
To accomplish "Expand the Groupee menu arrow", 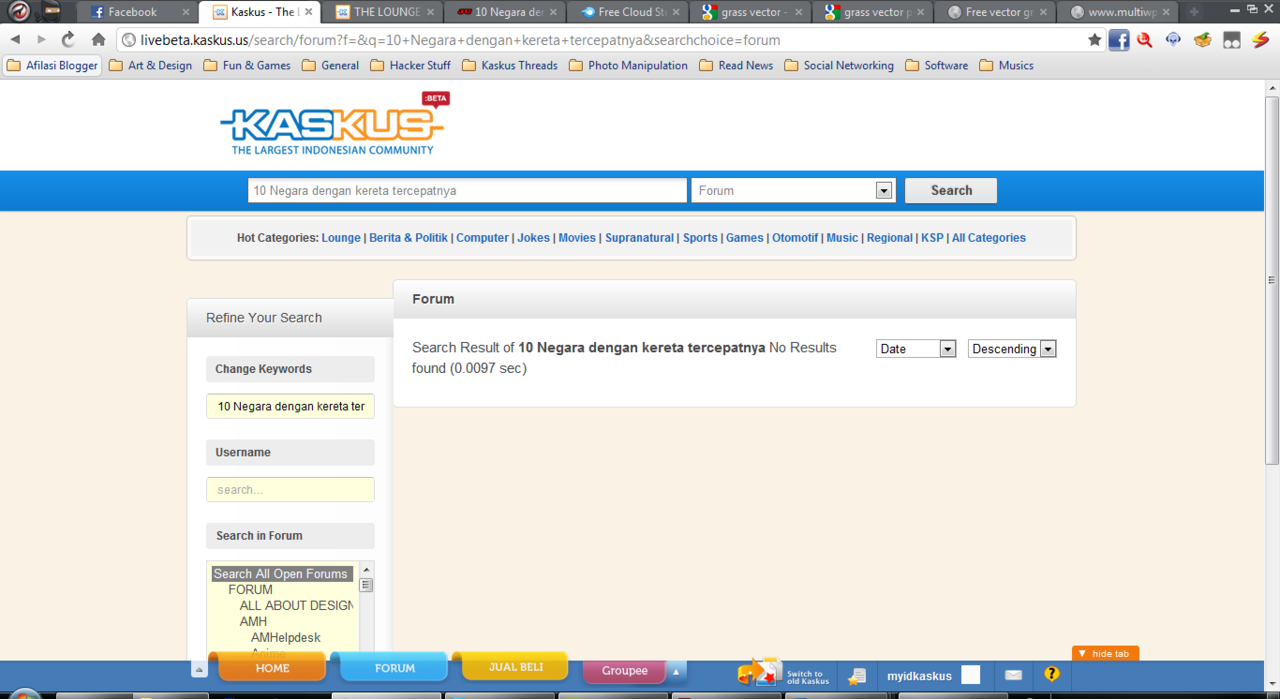I will pyautogui.click(x=676, y=671).
